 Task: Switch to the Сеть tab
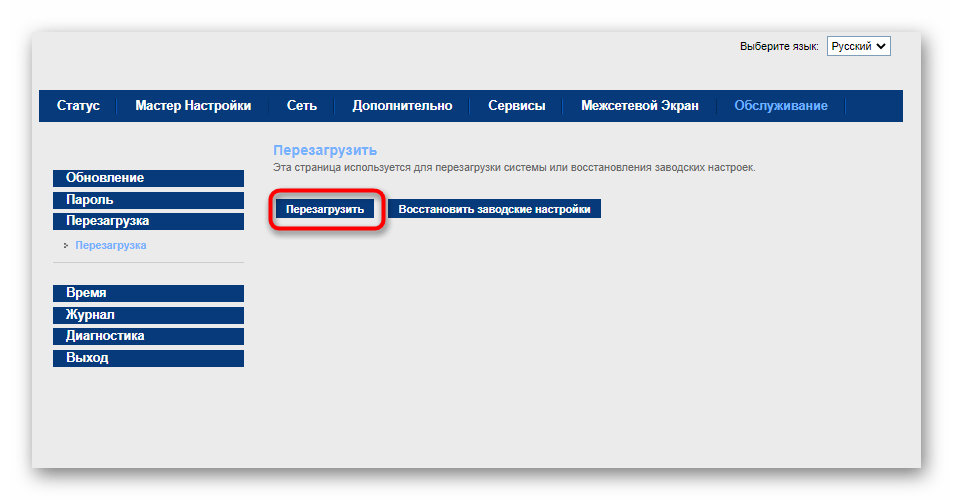[301, 106]
